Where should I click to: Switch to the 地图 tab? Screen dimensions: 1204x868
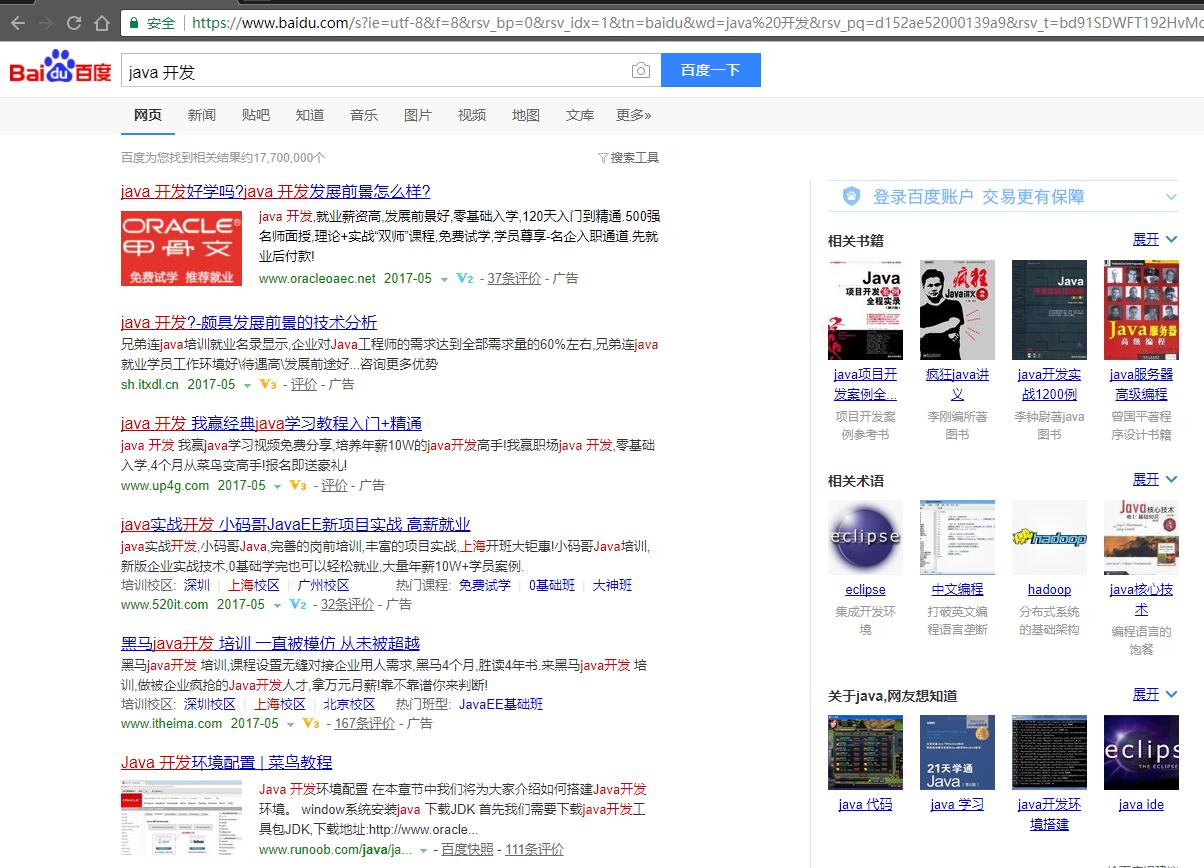(x=526, y=115)
